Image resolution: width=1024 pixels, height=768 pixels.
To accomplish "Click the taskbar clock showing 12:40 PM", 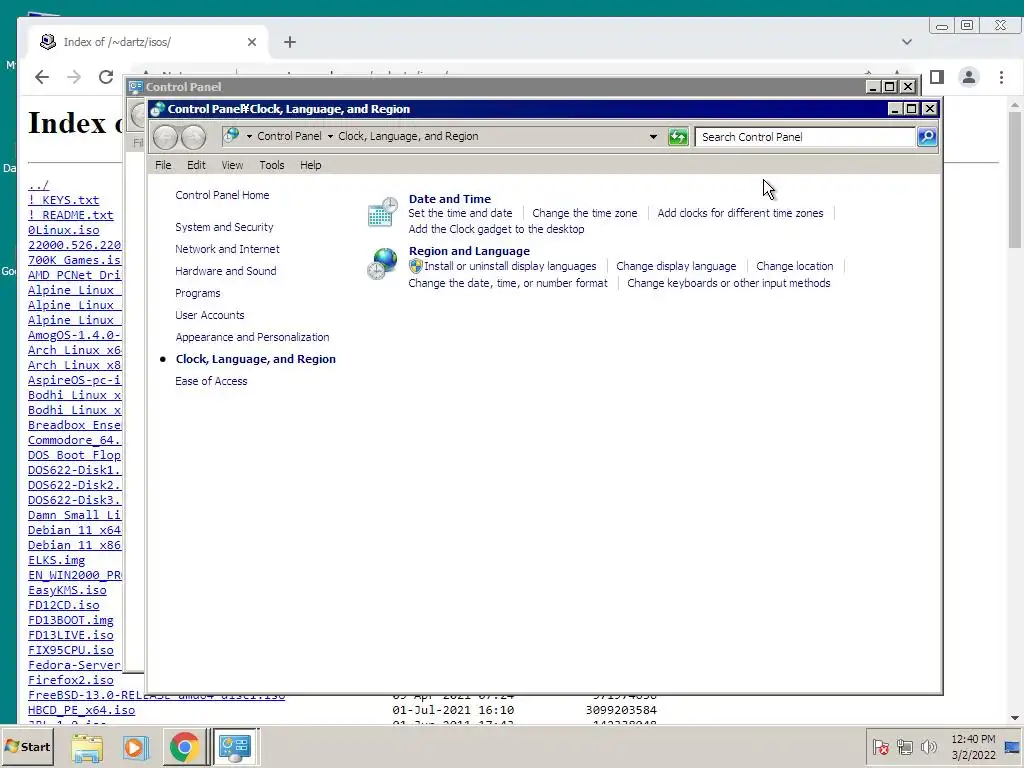I will 973,747.
